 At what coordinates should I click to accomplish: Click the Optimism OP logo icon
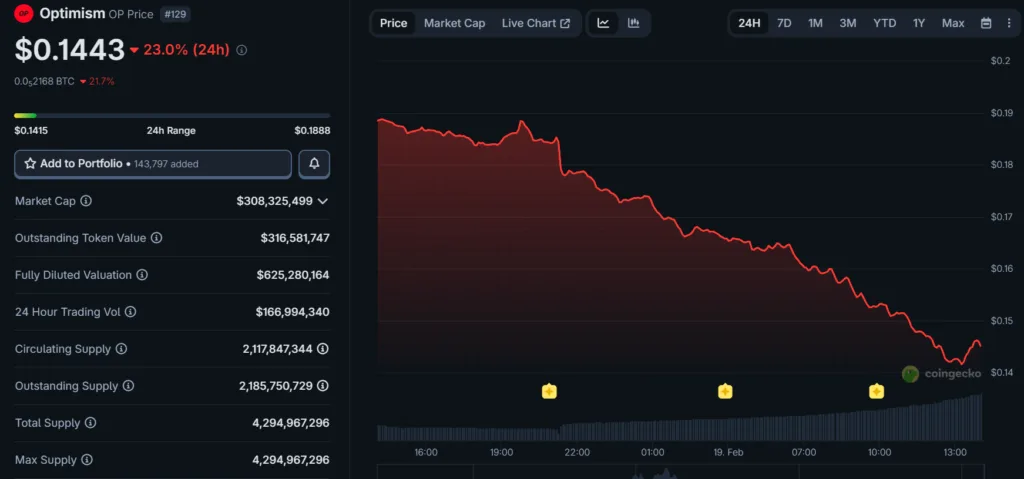click(x=24, y=13)
